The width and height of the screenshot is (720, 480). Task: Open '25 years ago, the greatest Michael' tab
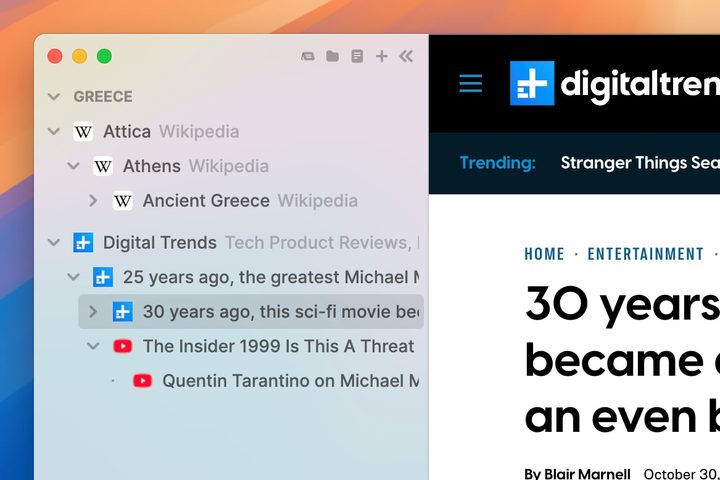(243, 277)
